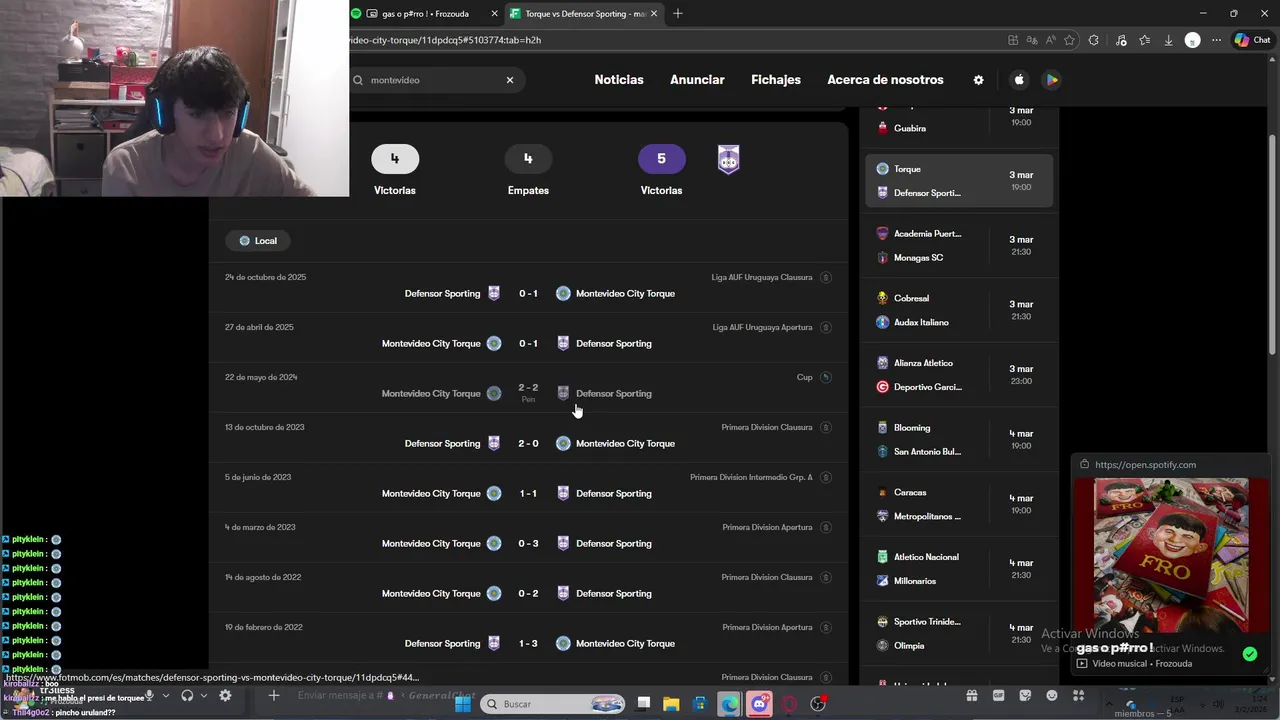
Task: Open Discord user settings gear
Action: click(225, 695)
